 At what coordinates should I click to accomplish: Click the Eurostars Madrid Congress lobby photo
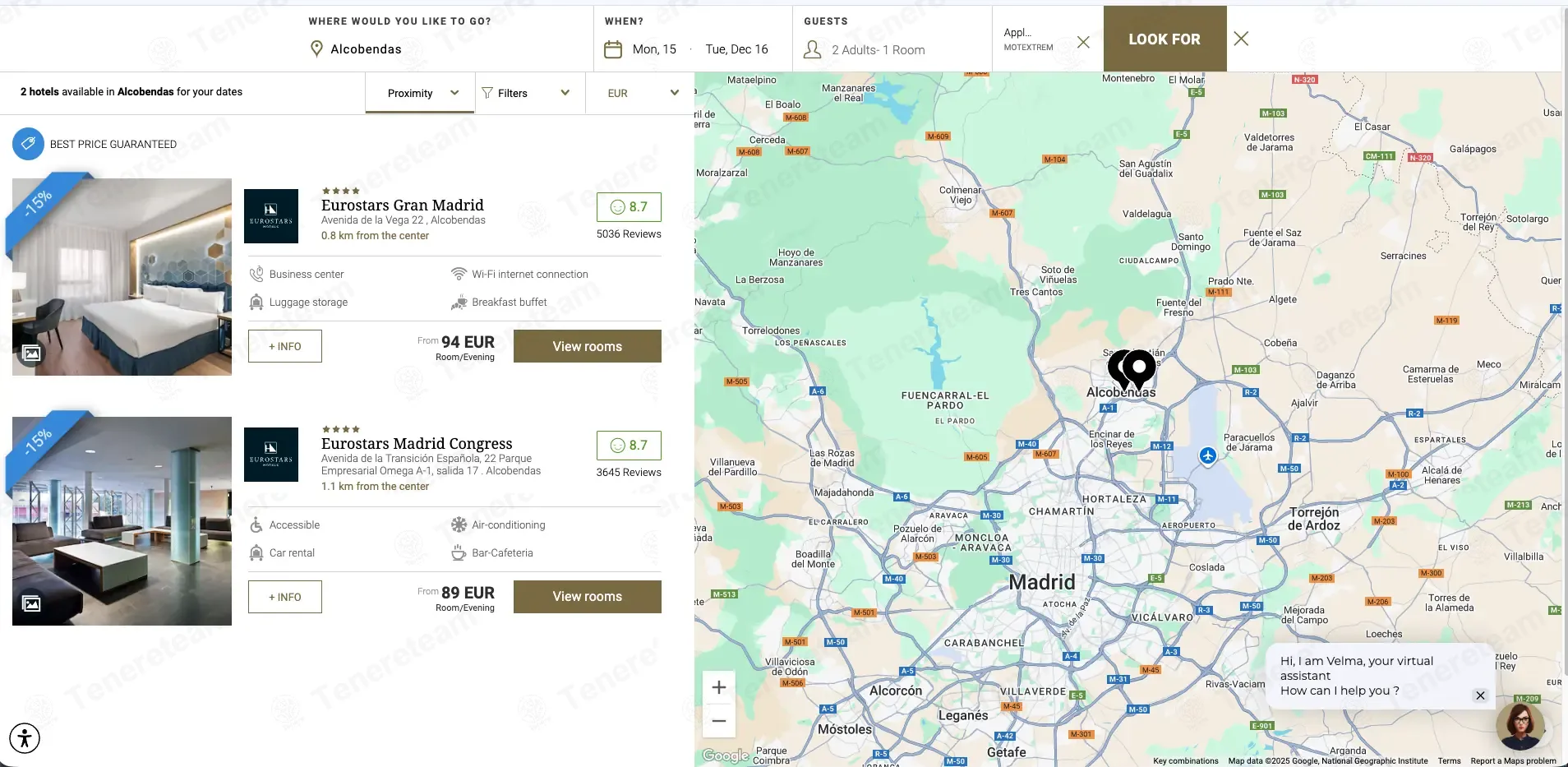(122, 521)
